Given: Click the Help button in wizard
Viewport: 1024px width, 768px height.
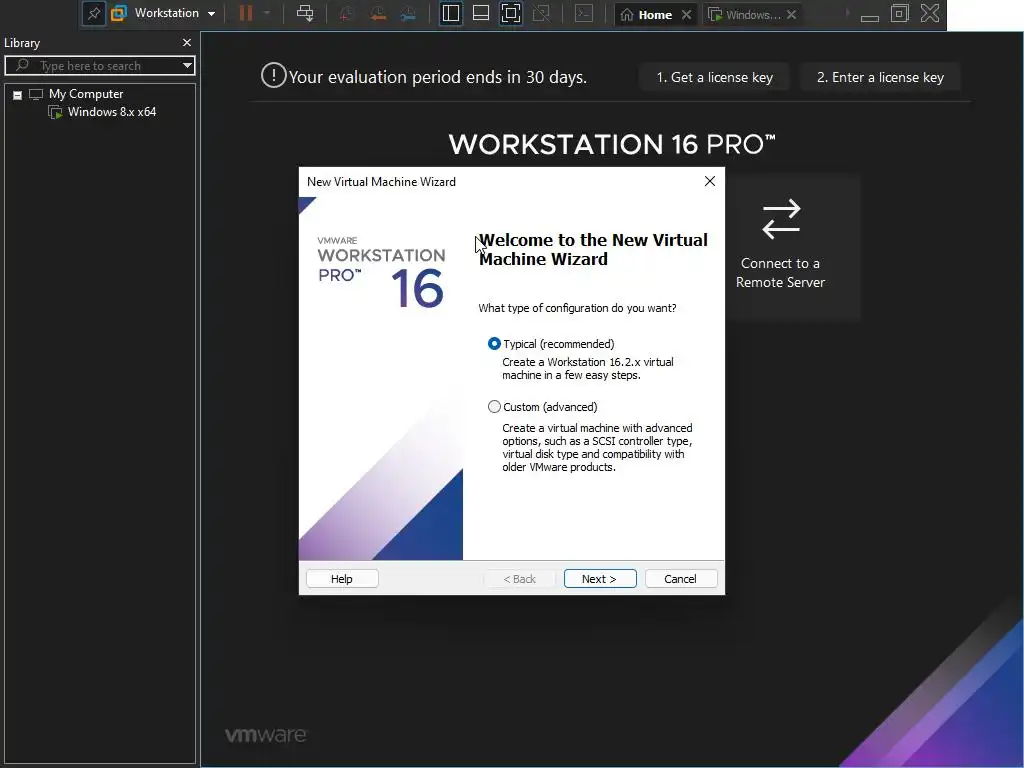Looking at the screenshot, I should tap(342, 579).
